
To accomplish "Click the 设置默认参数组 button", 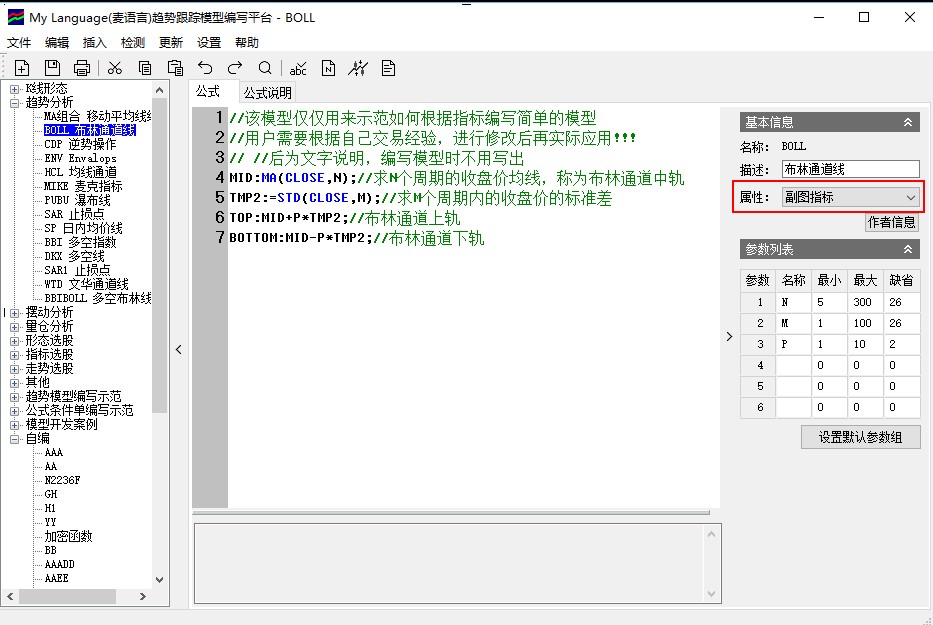I will [860, 437].
